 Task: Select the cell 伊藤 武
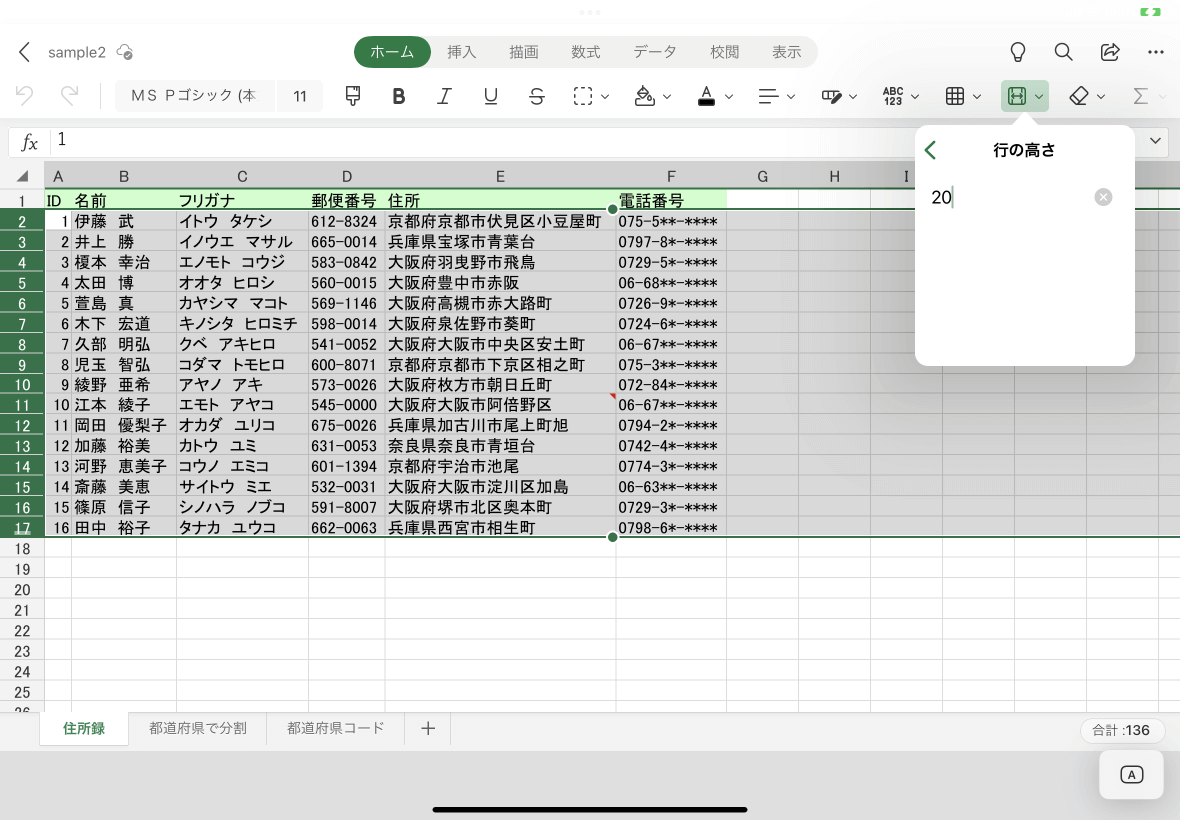[x=123, y=221]
